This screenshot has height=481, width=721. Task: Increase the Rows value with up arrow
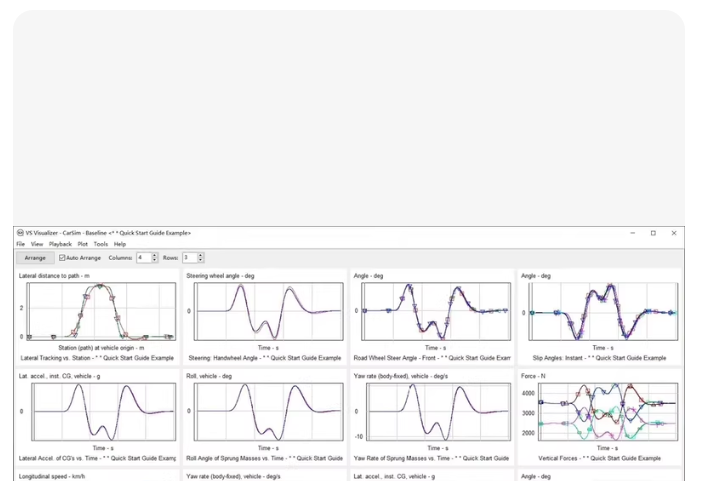coord(200,255)
